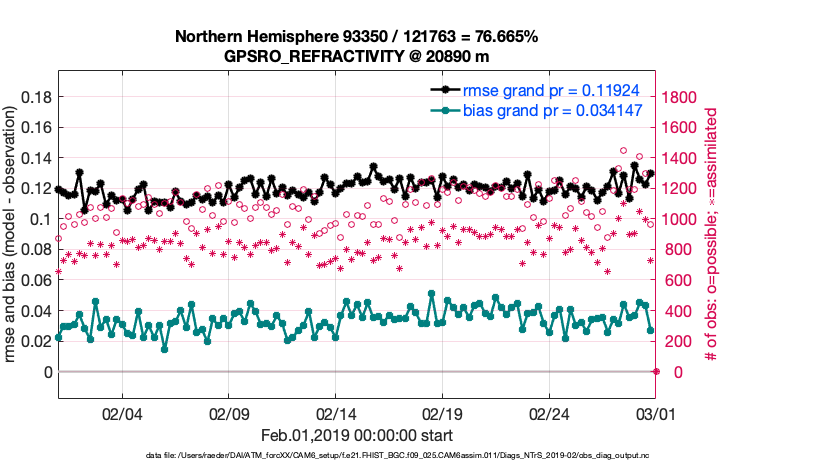Screen dimensions: 830x470
Task: Click the 02/14 x-axis tick label
Action: click(336, 414)
